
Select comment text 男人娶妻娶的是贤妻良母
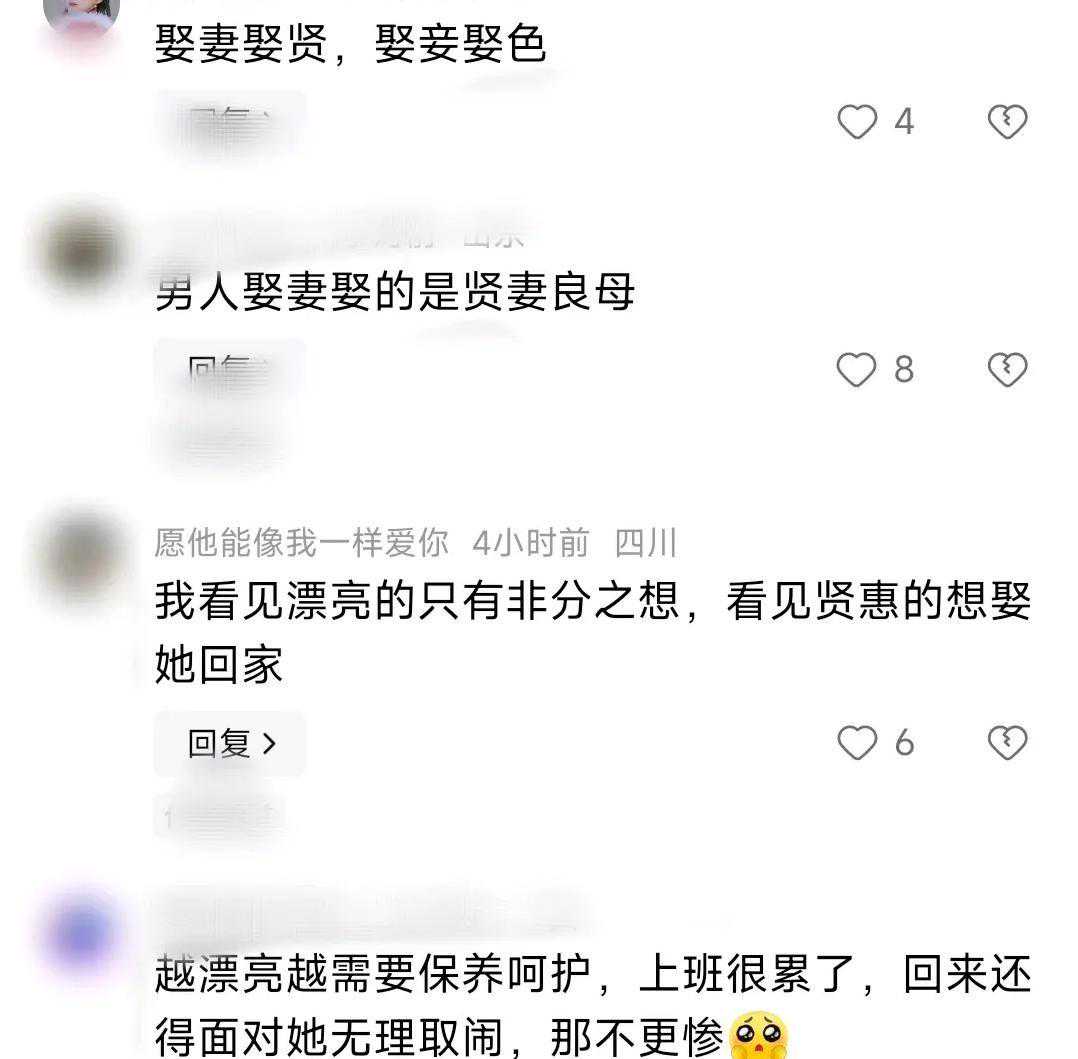395,292
